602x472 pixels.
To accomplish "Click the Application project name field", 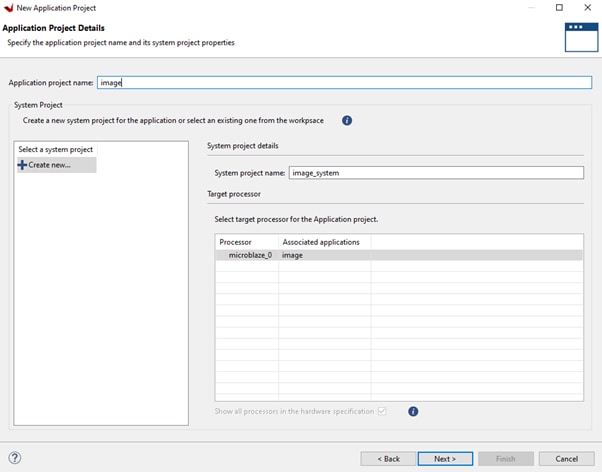I will coord(344,83).
